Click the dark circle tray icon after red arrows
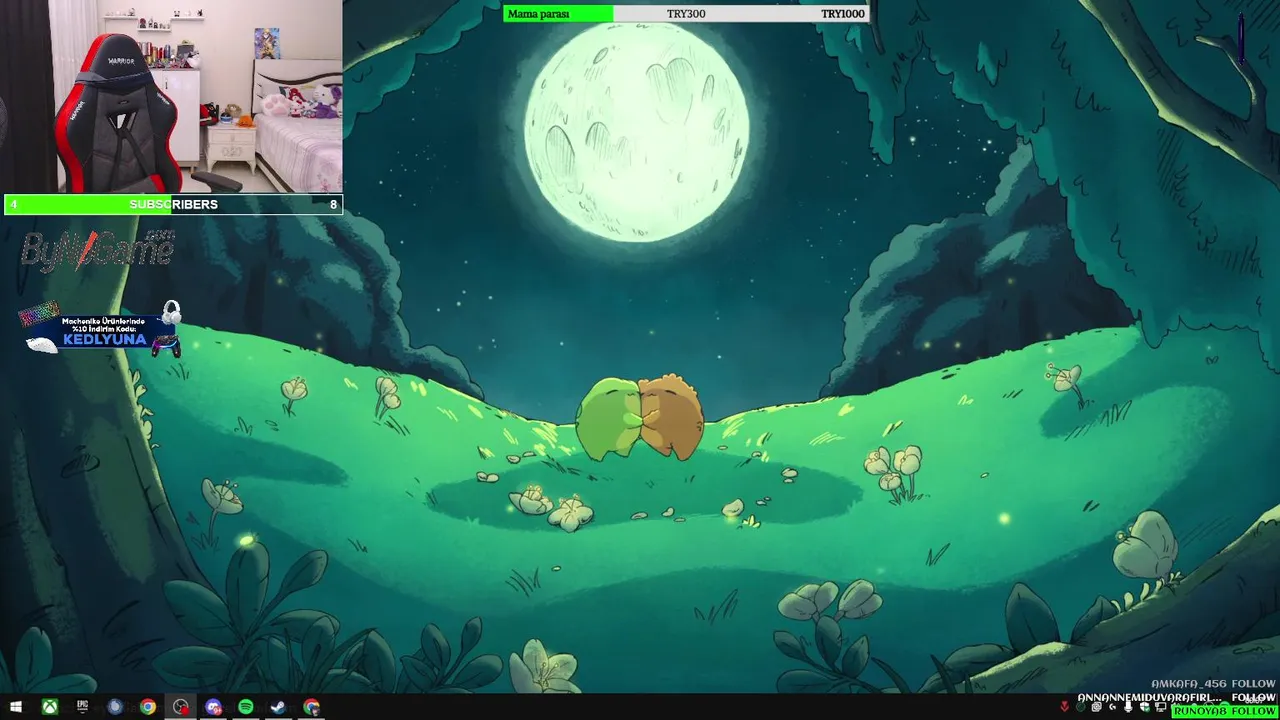The width and height of the screenshot is (1280, 720). point(1081,707)
